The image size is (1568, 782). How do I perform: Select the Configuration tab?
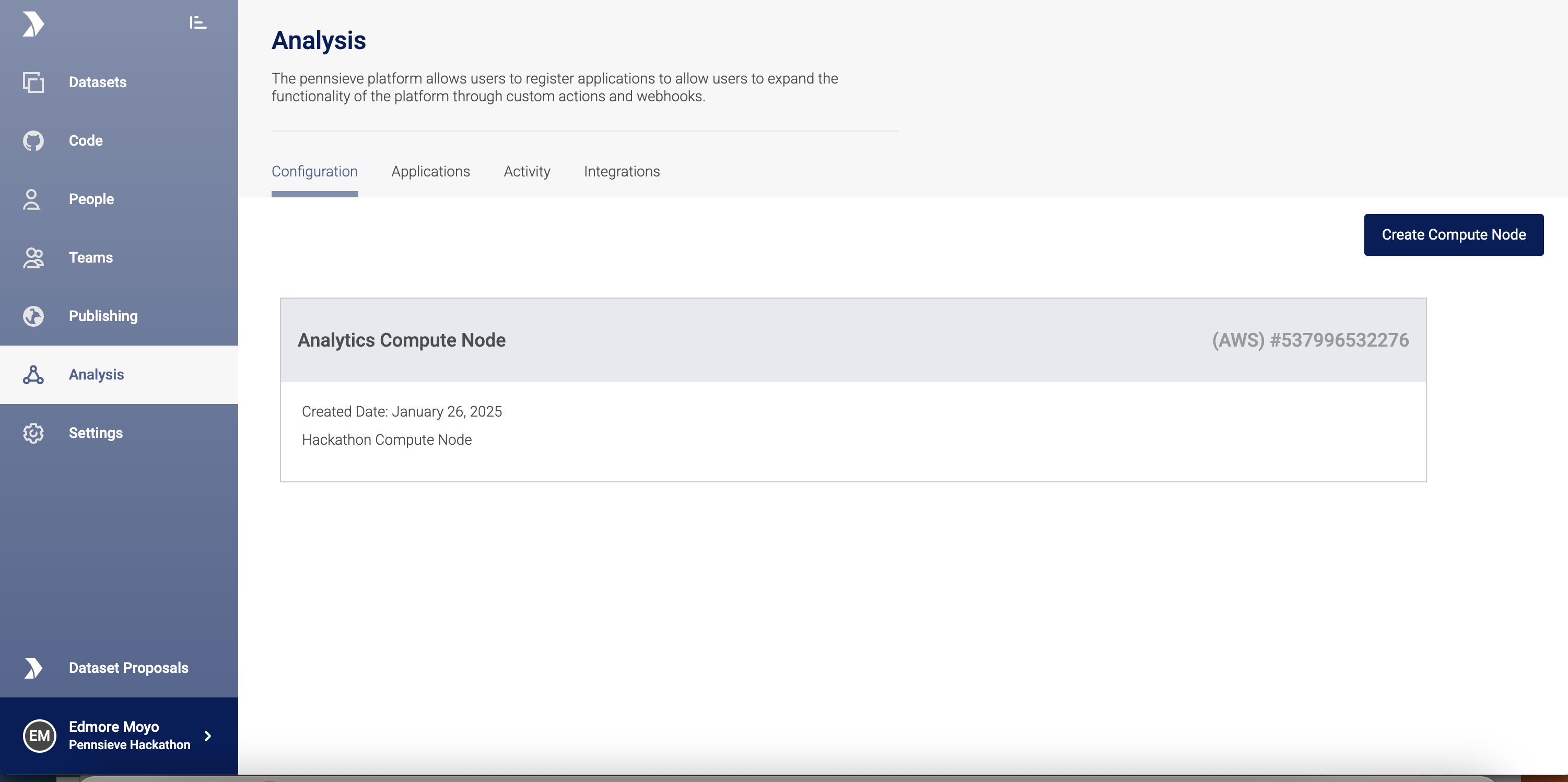coord(314,172)
